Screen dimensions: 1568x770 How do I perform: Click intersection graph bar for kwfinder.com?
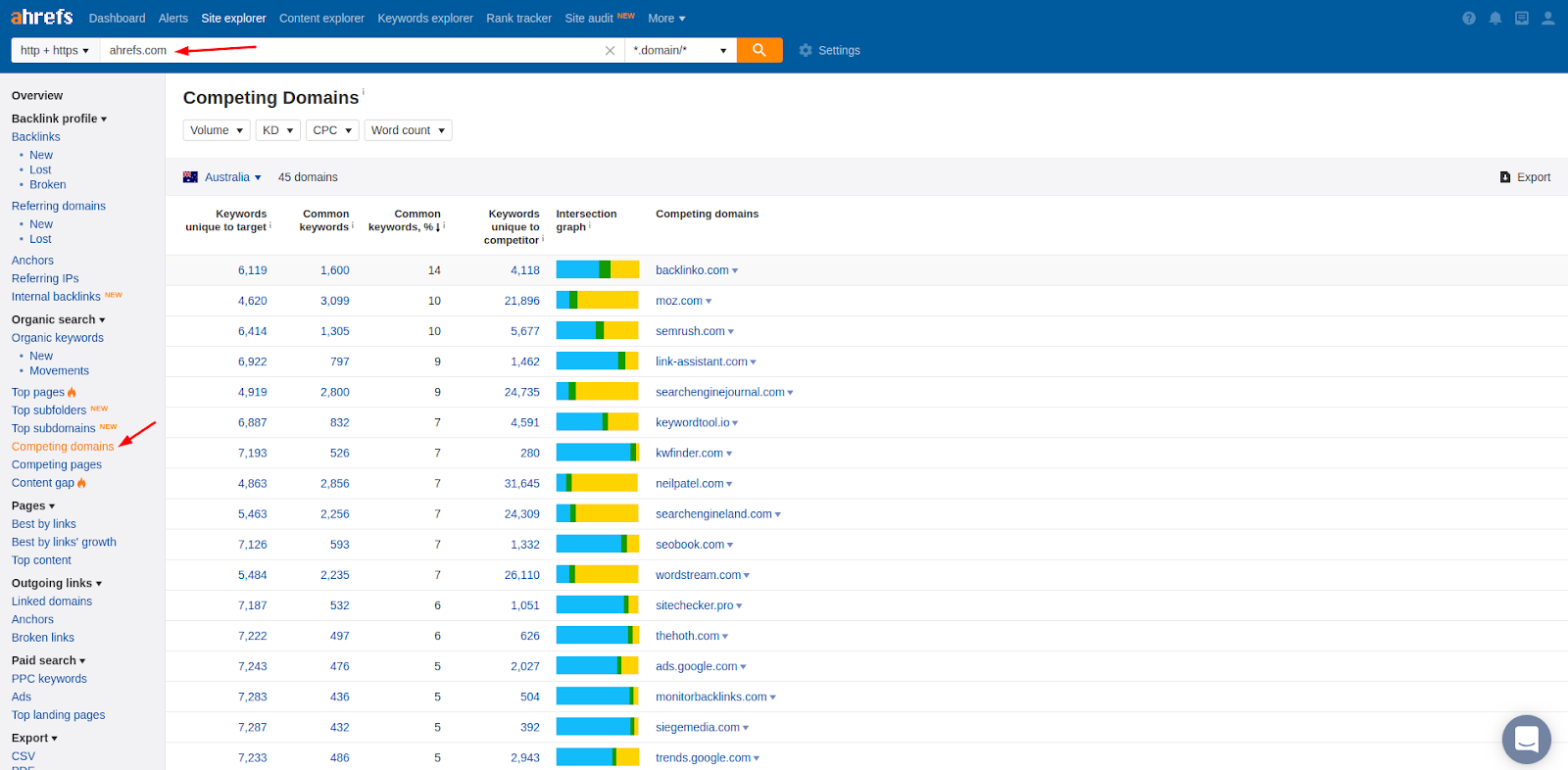(598, 453)
